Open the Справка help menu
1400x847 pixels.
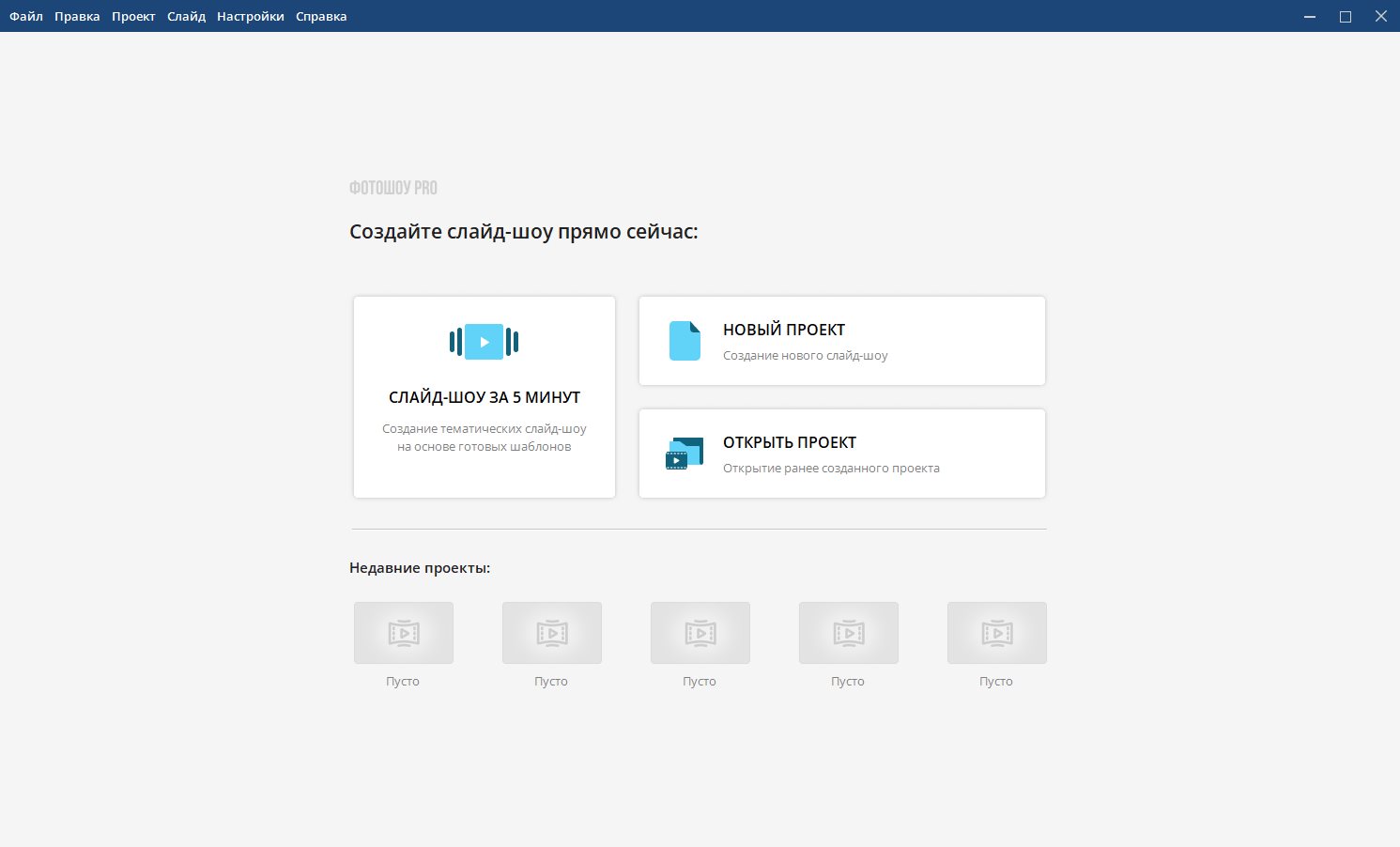(x=321, y=16)
